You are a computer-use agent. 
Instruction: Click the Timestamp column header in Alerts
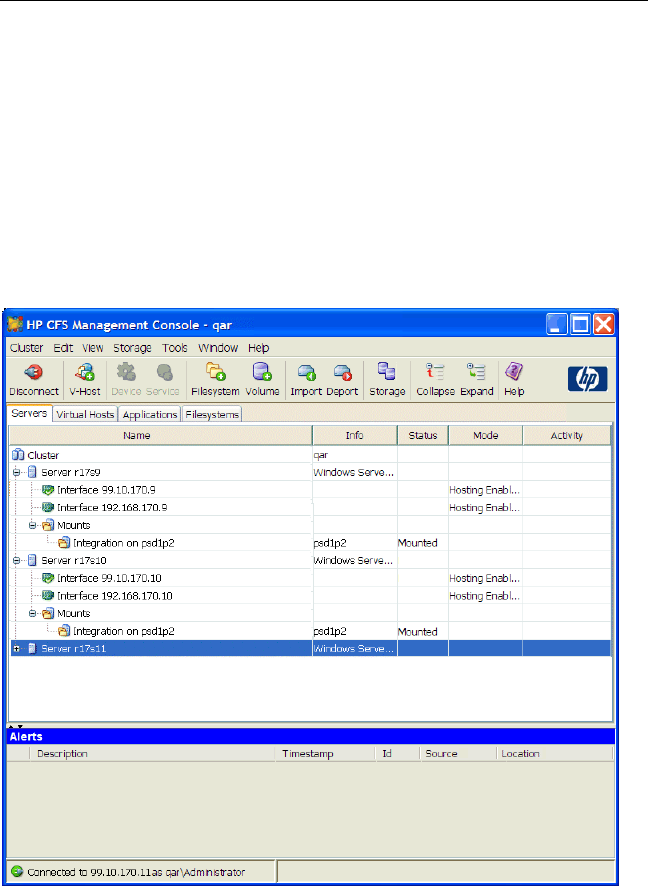pos(308,754)
